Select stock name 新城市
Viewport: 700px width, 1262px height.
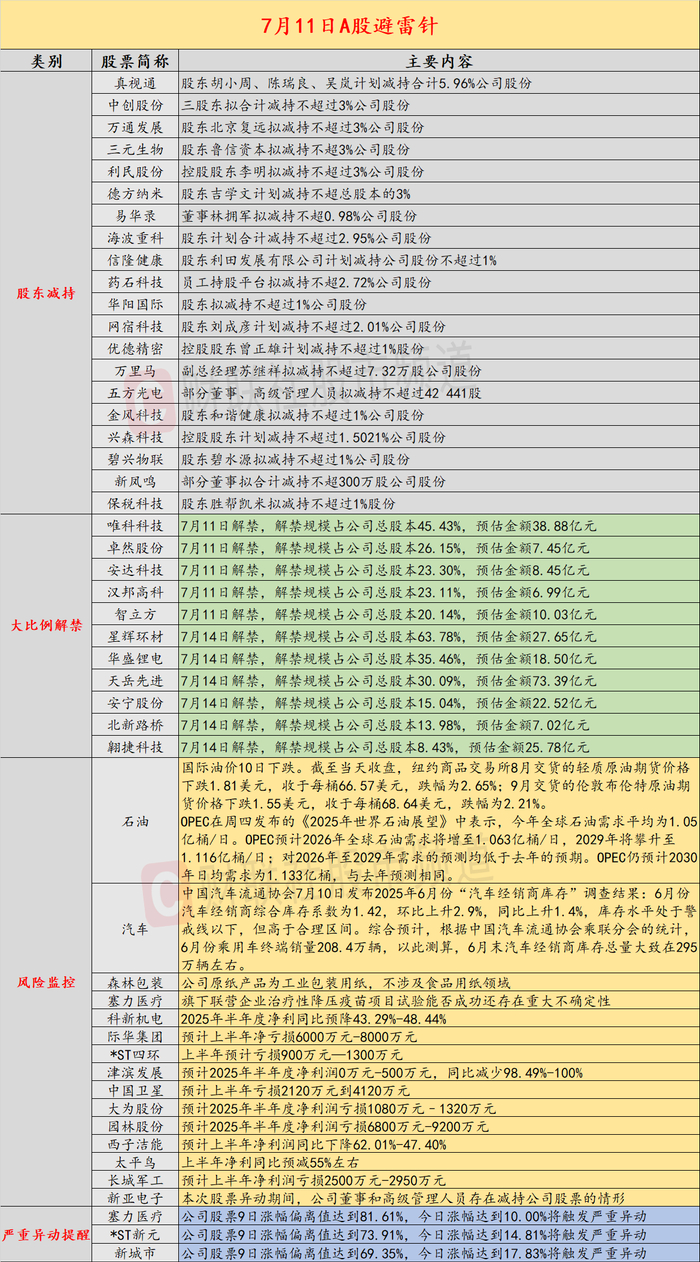coord(135,1252)
